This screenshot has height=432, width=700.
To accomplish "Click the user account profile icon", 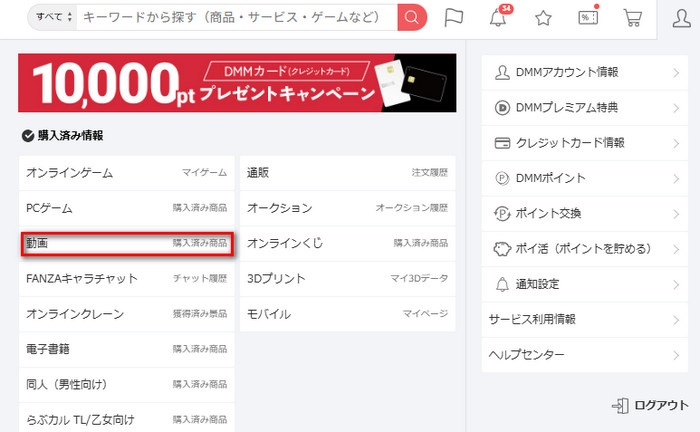I will pyautogui.click(x=682, y=18).
